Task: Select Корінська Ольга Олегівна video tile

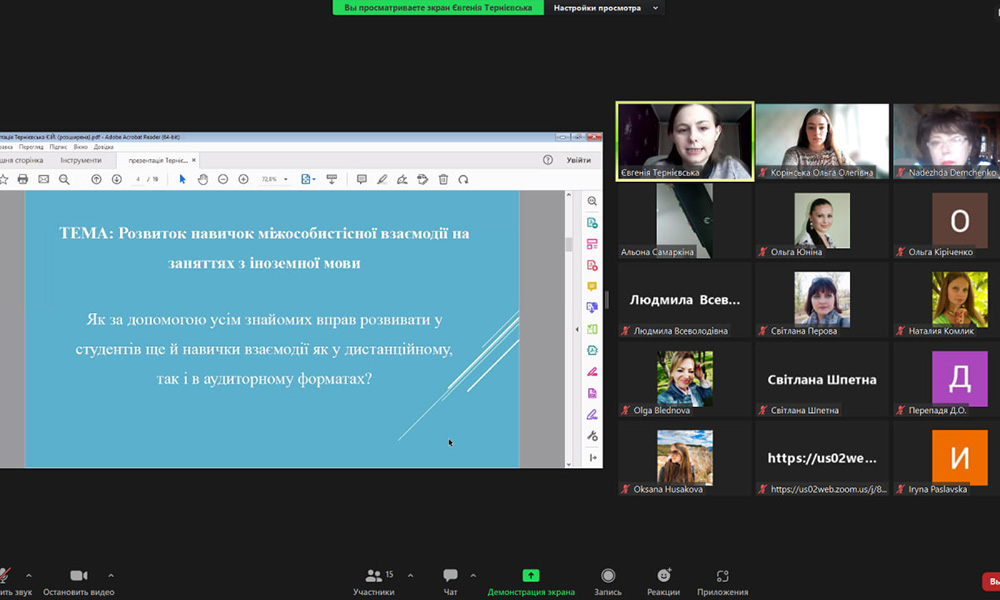Action: click(822, 142)
